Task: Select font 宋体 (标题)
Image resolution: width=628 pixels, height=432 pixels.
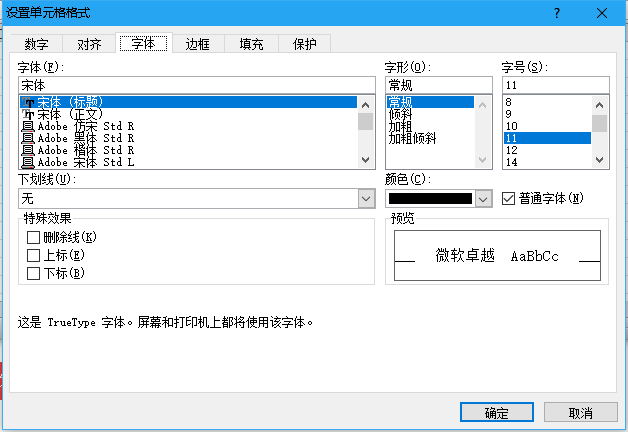Action: point(188,102)
